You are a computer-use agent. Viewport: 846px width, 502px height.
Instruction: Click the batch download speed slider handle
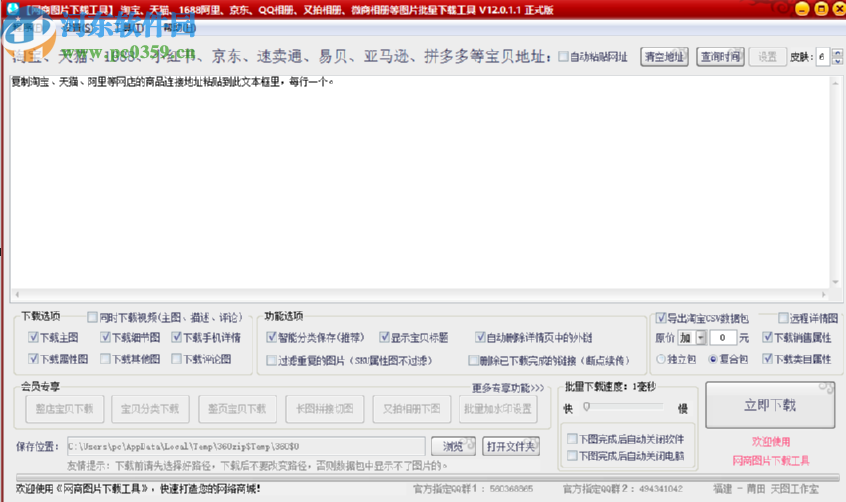[x=586, y=406]
